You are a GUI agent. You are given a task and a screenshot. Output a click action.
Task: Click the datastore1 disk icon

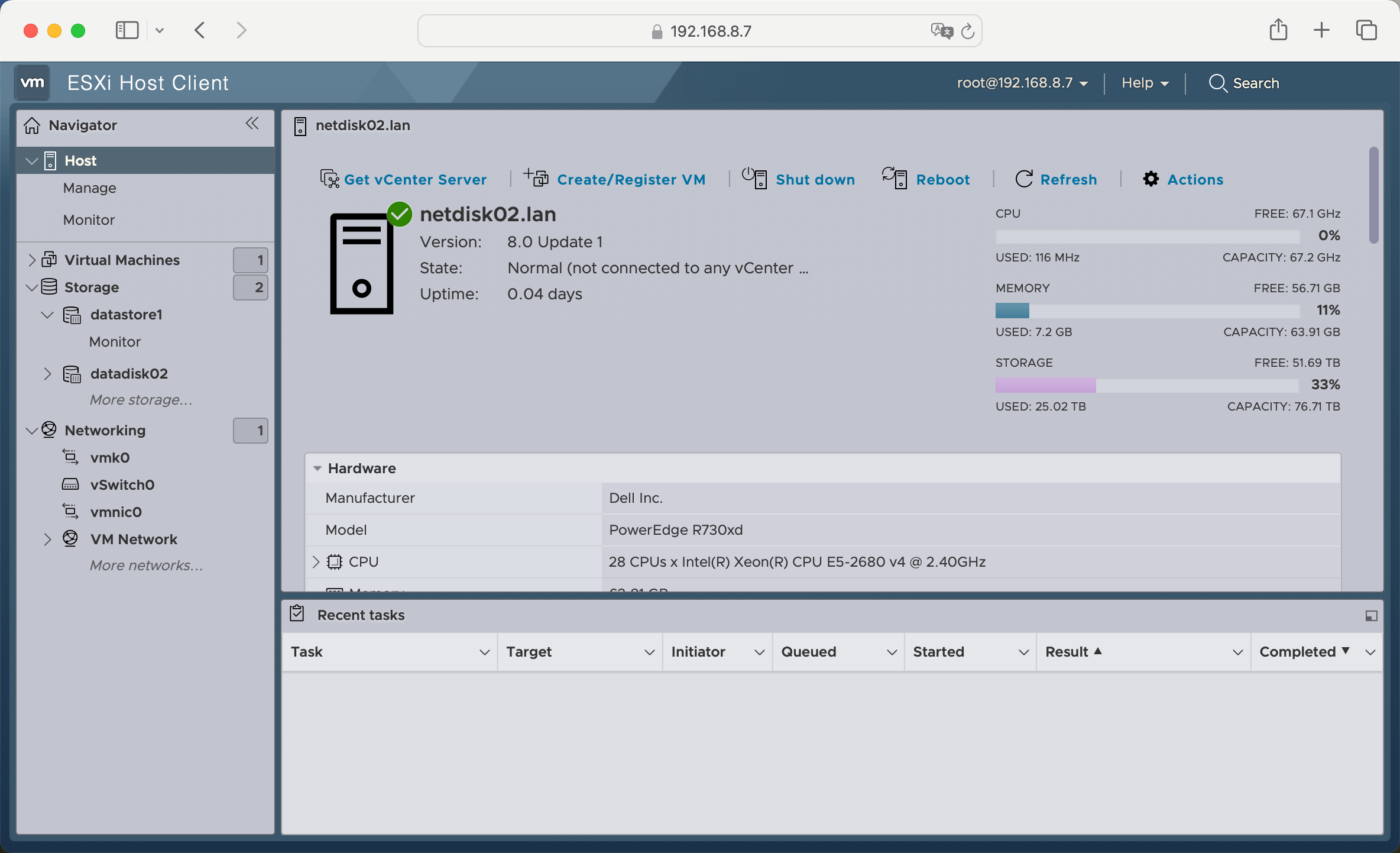[x=72, y=315]
